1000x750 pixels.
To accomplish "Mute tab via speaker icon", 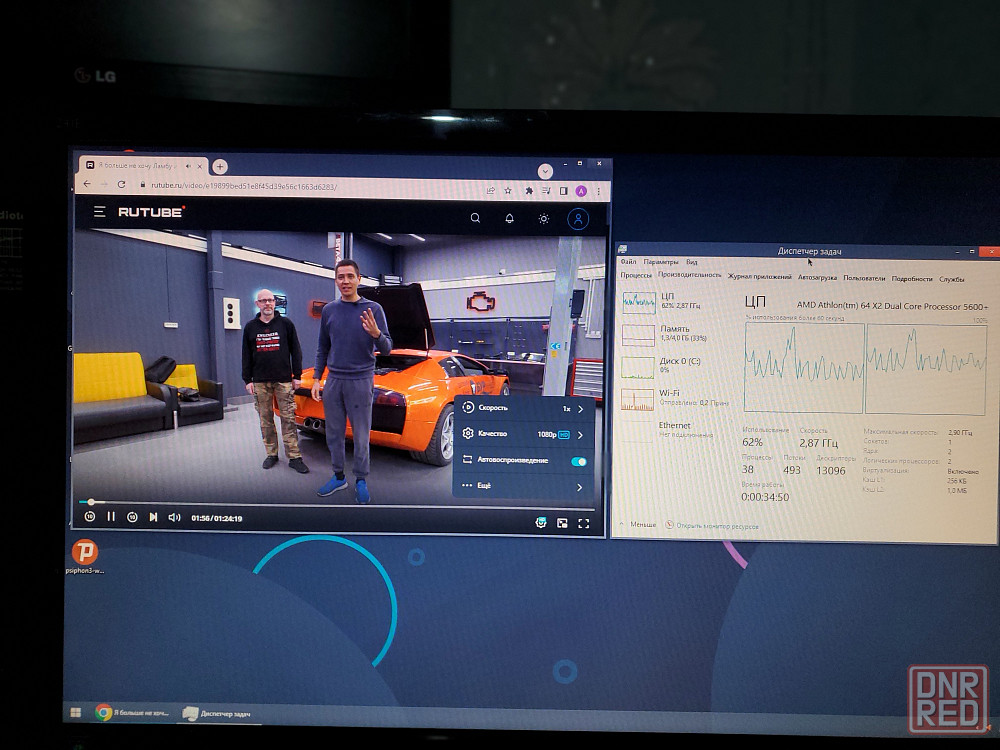I will 188,166.
